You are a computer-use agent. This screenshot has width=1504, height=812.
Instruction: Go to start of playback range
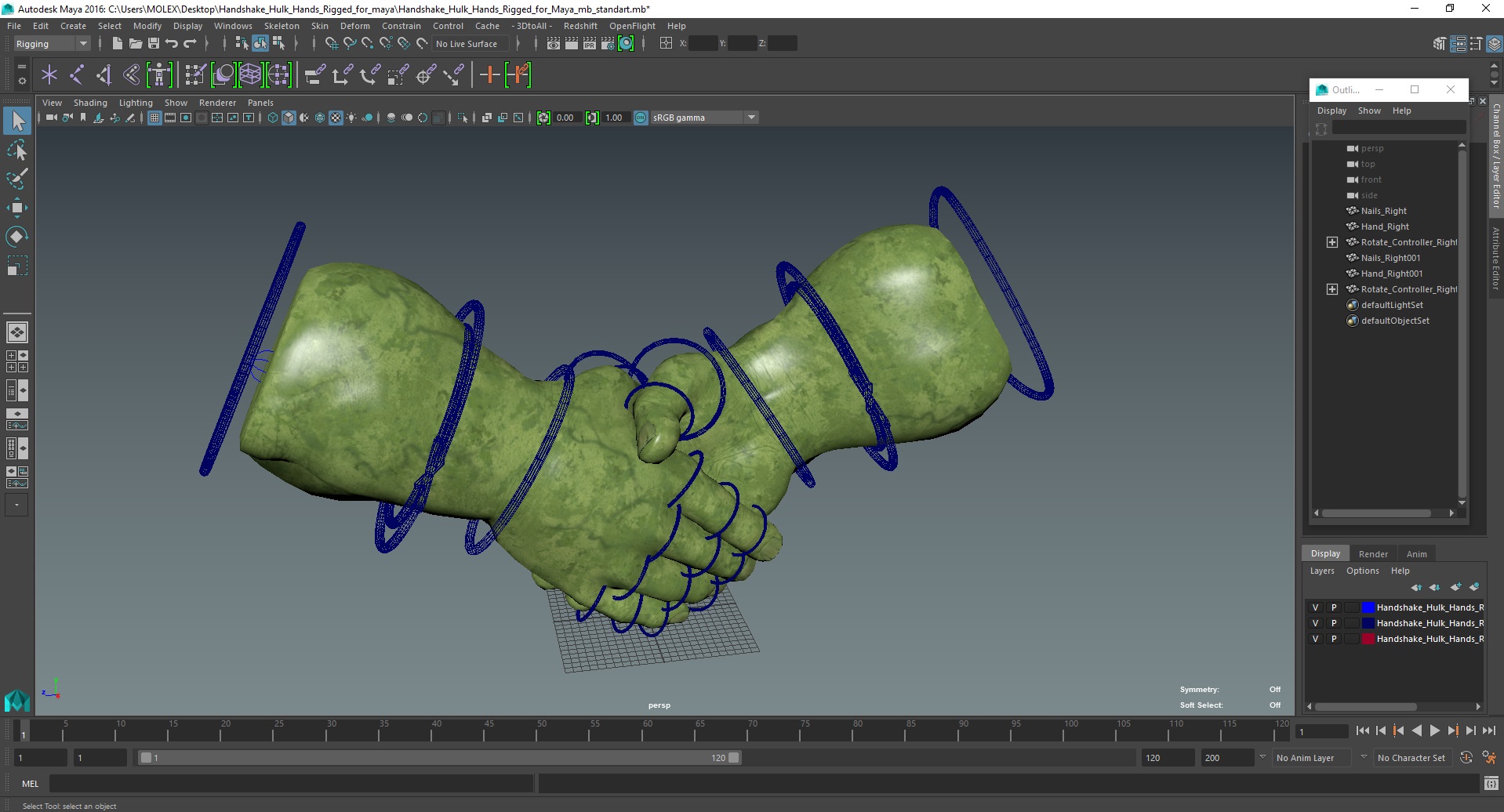[x=1362, y=730]
